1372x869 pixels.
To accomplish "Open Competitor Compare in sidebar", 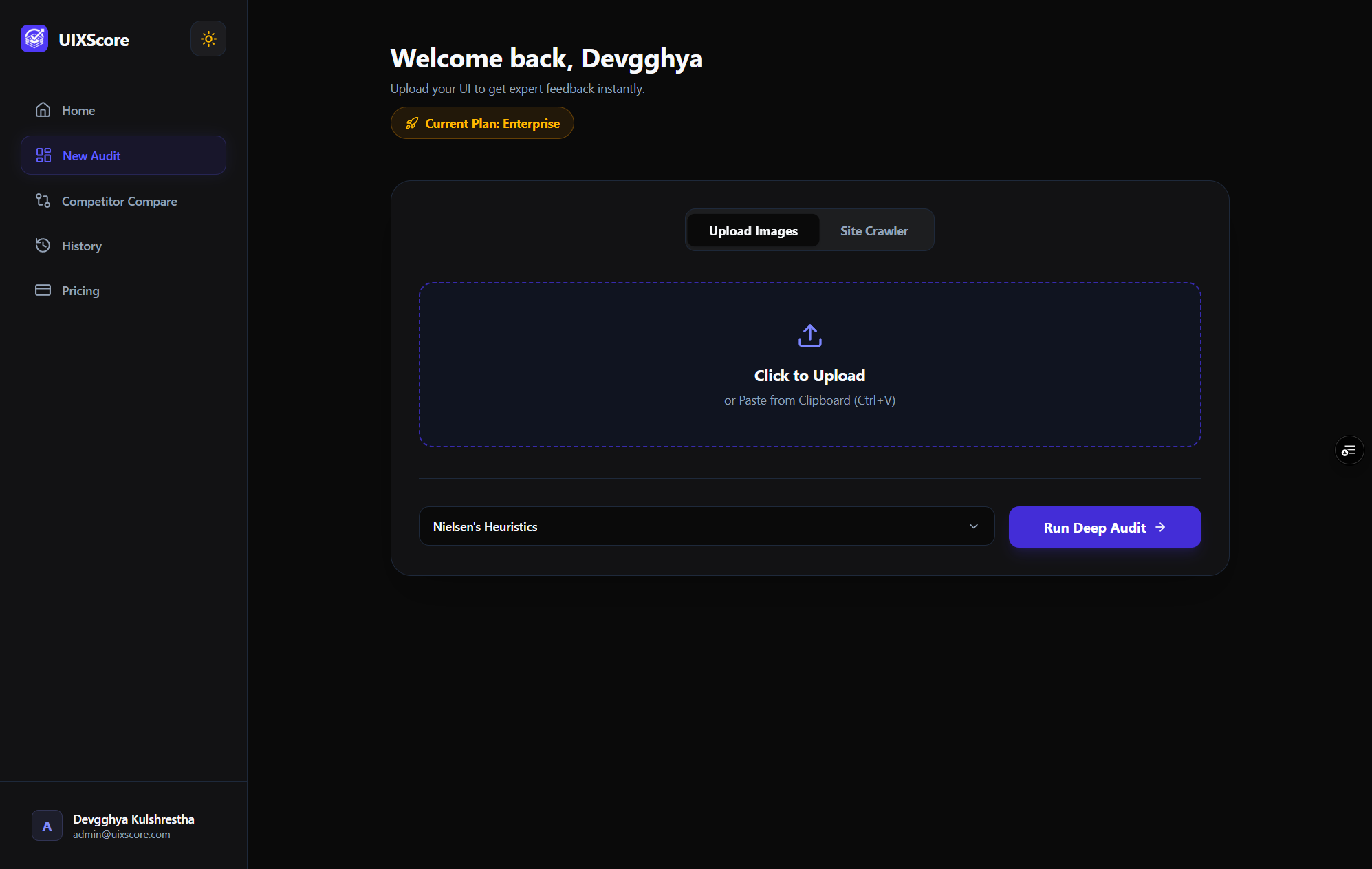I will pyautogui.click(x=120, y=202).
